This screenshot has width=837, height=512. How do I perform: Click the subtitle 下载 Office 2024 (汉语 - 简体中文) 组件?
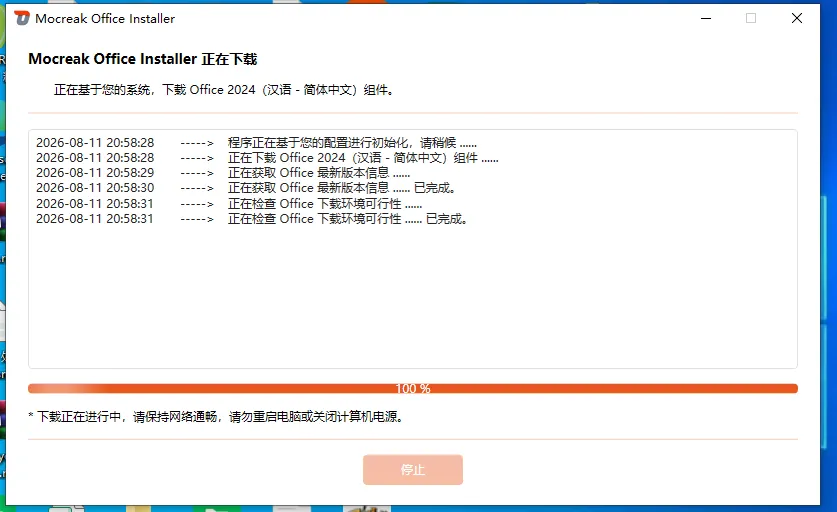[x=224, y=90]
